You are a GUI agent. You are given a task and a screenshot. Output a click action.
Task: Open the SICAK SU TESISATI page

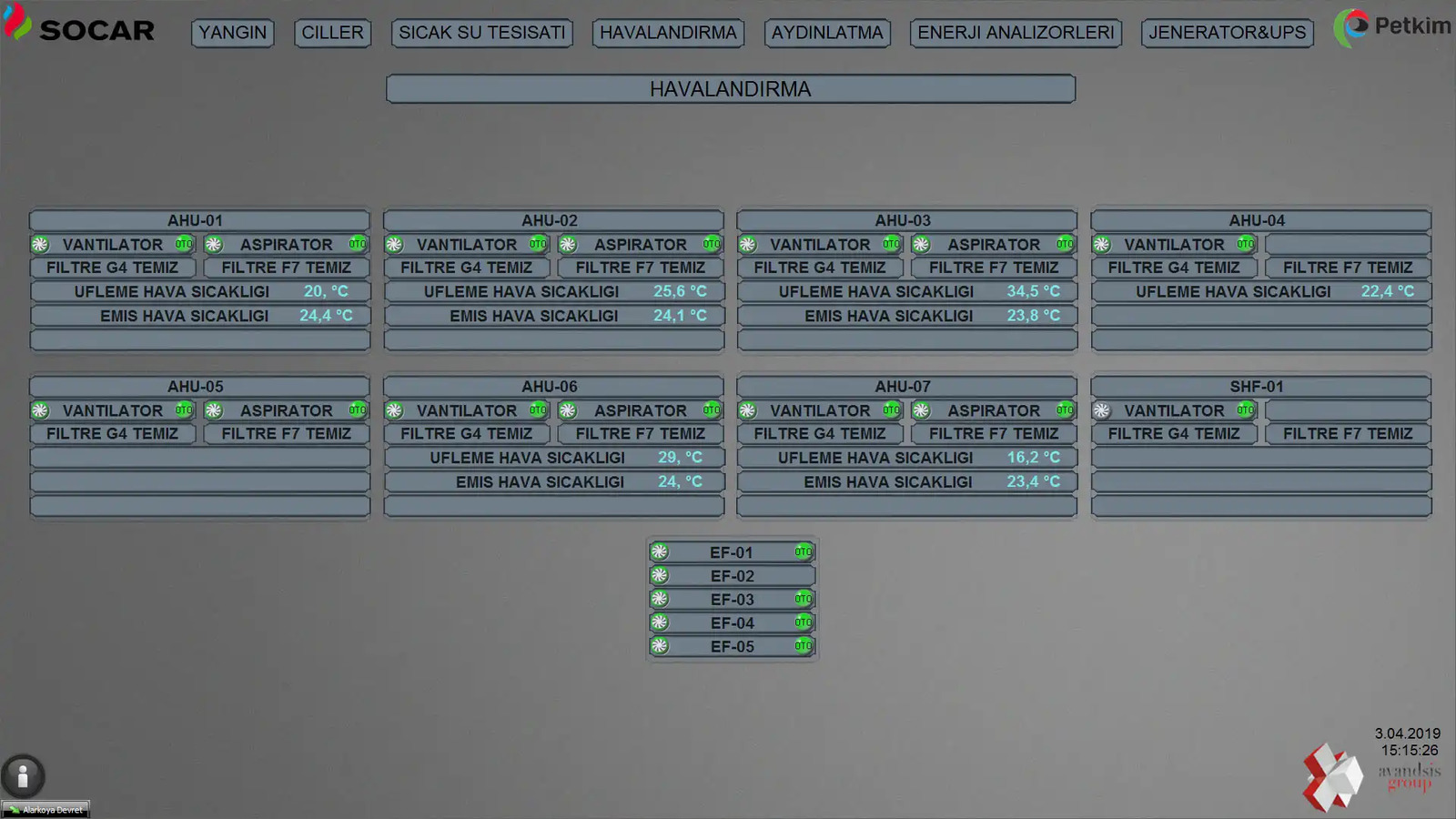pos(482,33)
